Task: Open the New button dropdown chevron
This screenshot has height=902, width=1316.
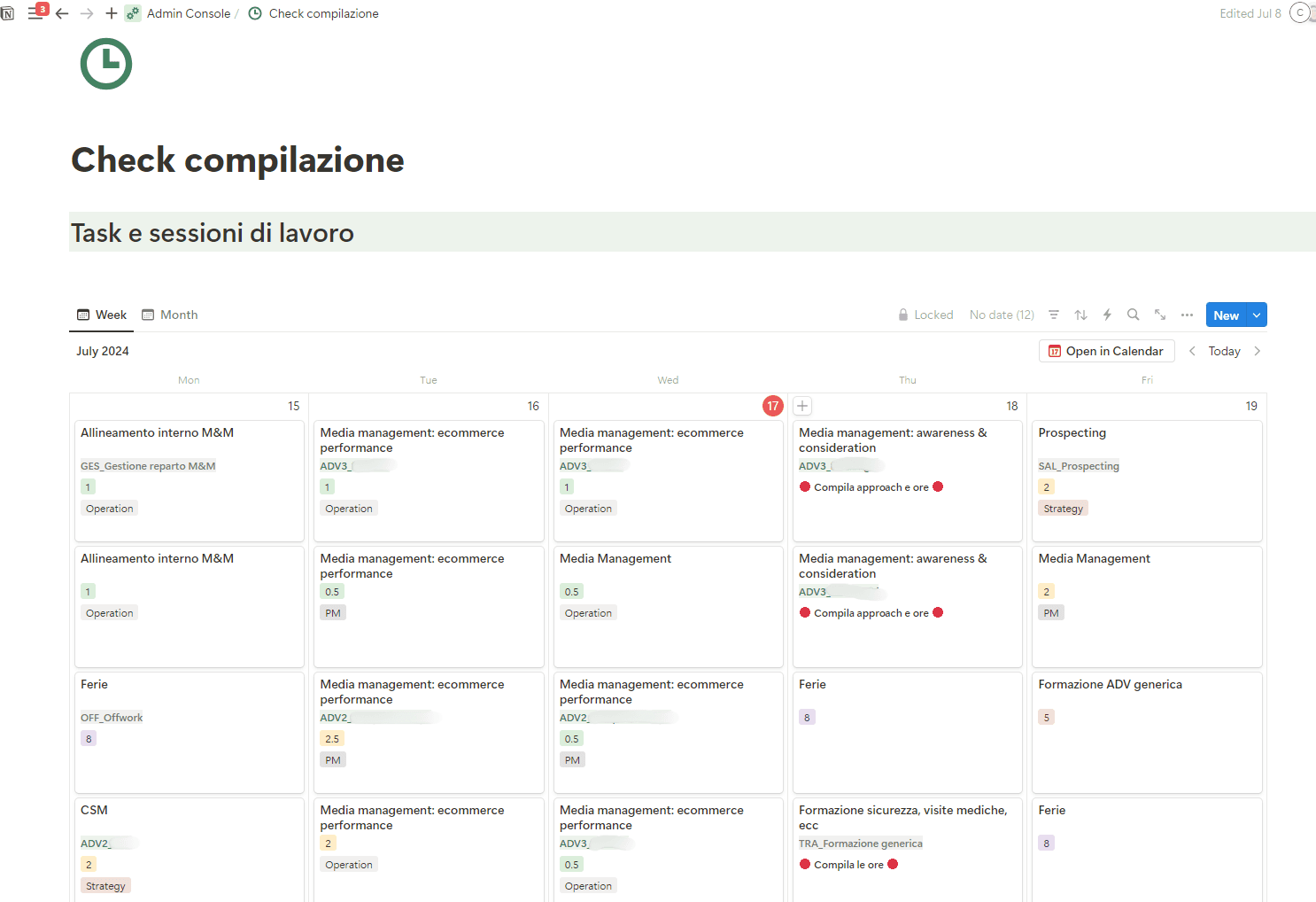Action: coord(1256,315)
